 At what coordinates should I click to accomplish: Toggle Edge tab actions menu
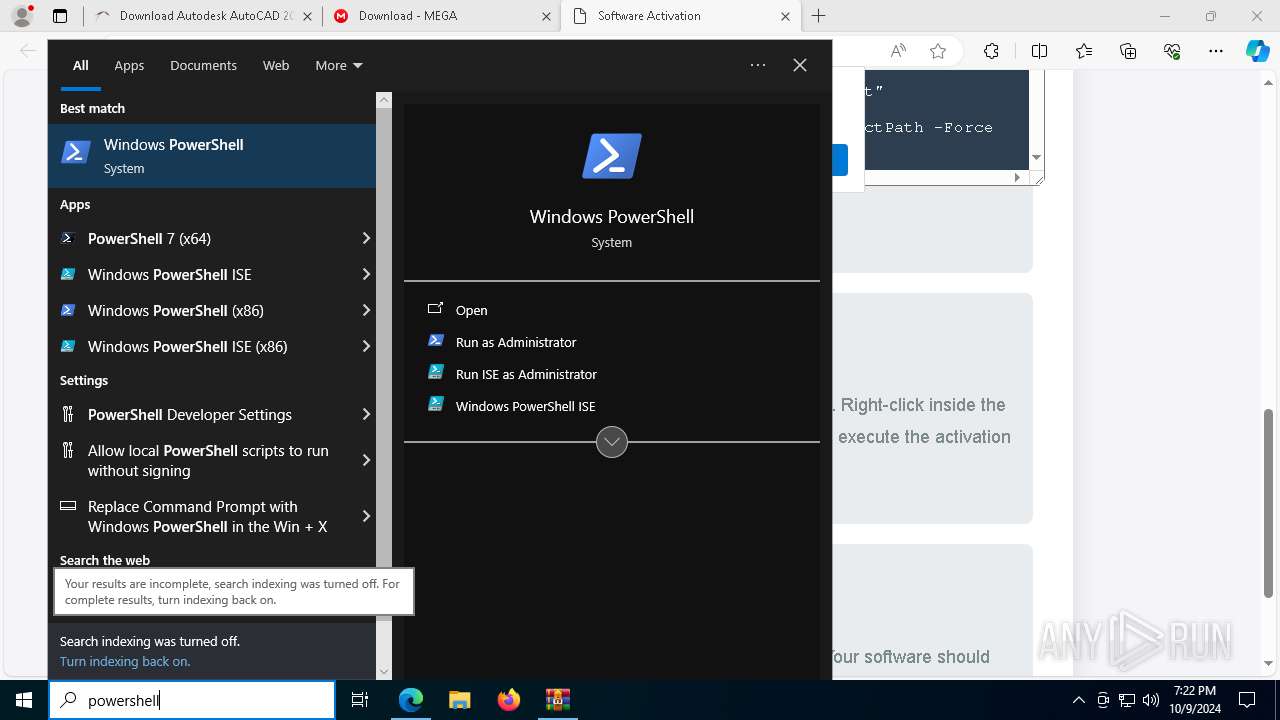click(60, 16)
